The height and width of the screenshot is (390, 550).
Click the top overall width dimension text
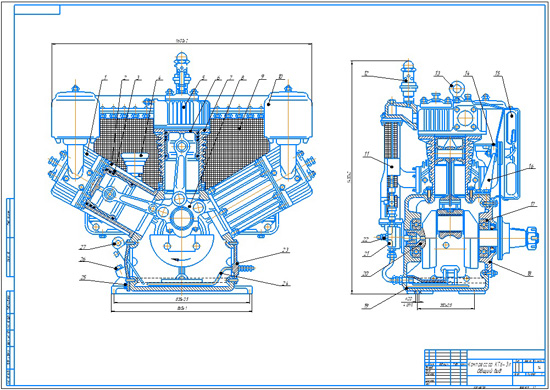(x=182, y=41)
